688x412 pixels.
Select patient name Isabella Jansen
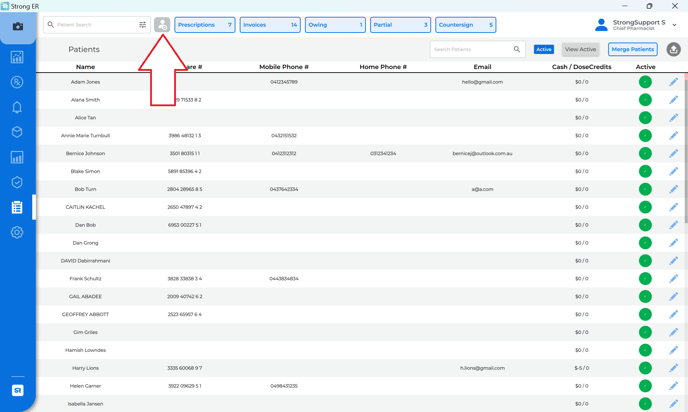(x=85, y=404)
